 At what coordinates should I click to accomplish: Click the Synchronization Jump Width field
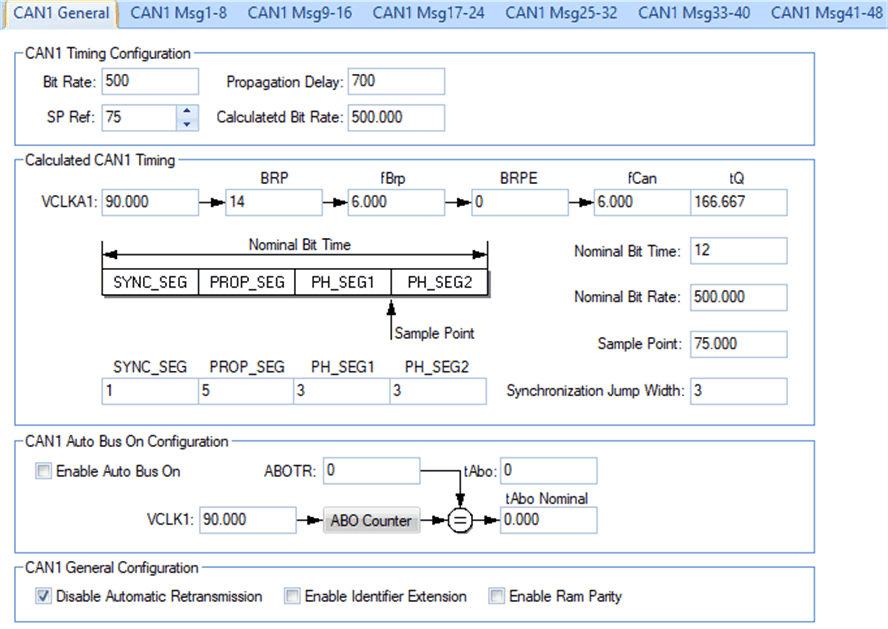click(738, 391)
